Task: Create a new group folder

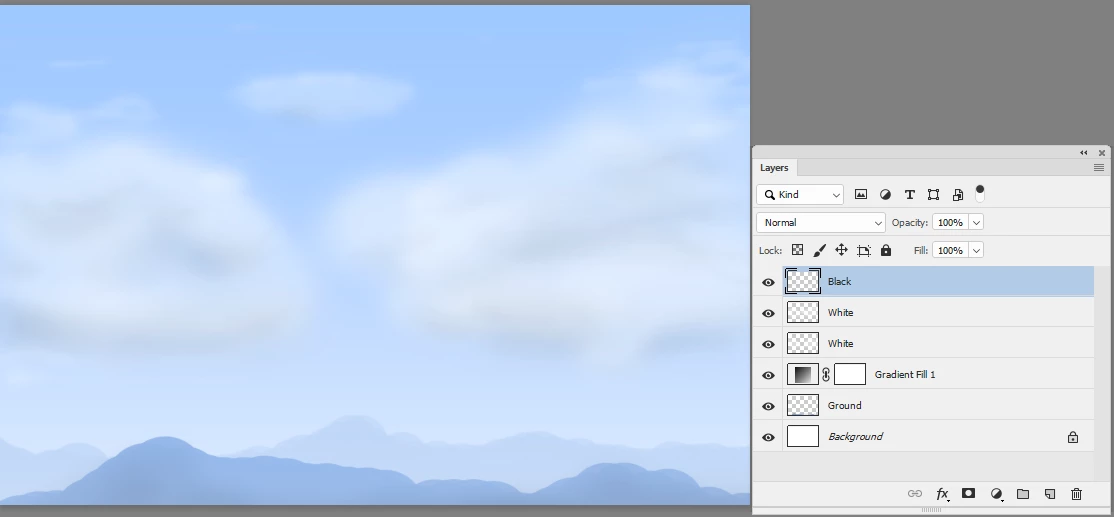Action: point(1023,494)
